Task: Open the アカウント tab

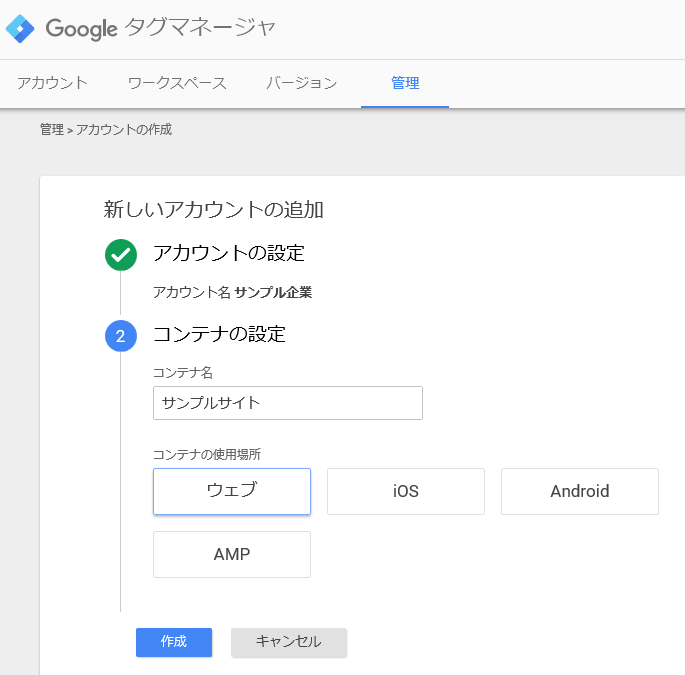Action: (52, 83)
